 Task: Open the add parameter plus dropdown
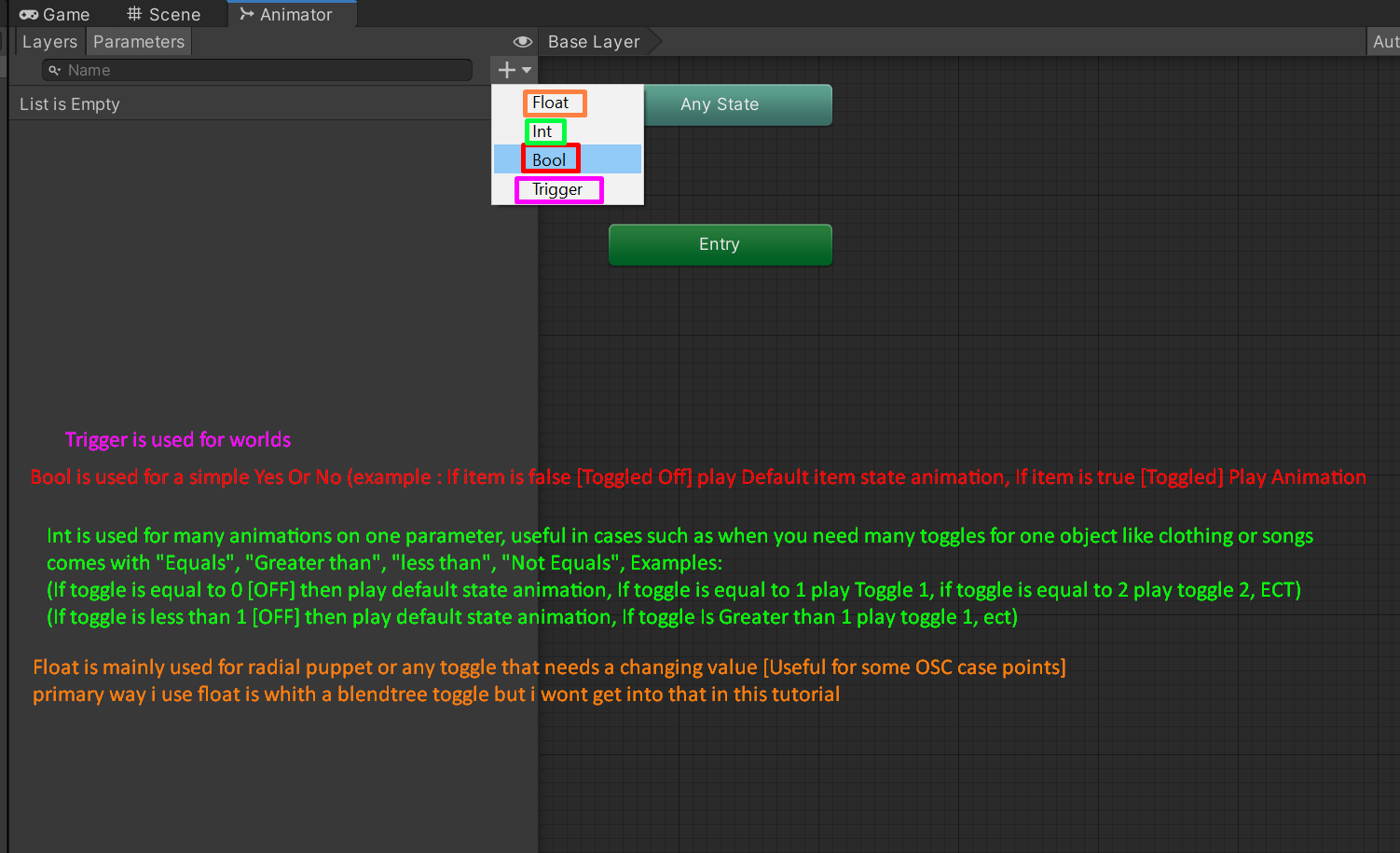click(x=514, y=70)
